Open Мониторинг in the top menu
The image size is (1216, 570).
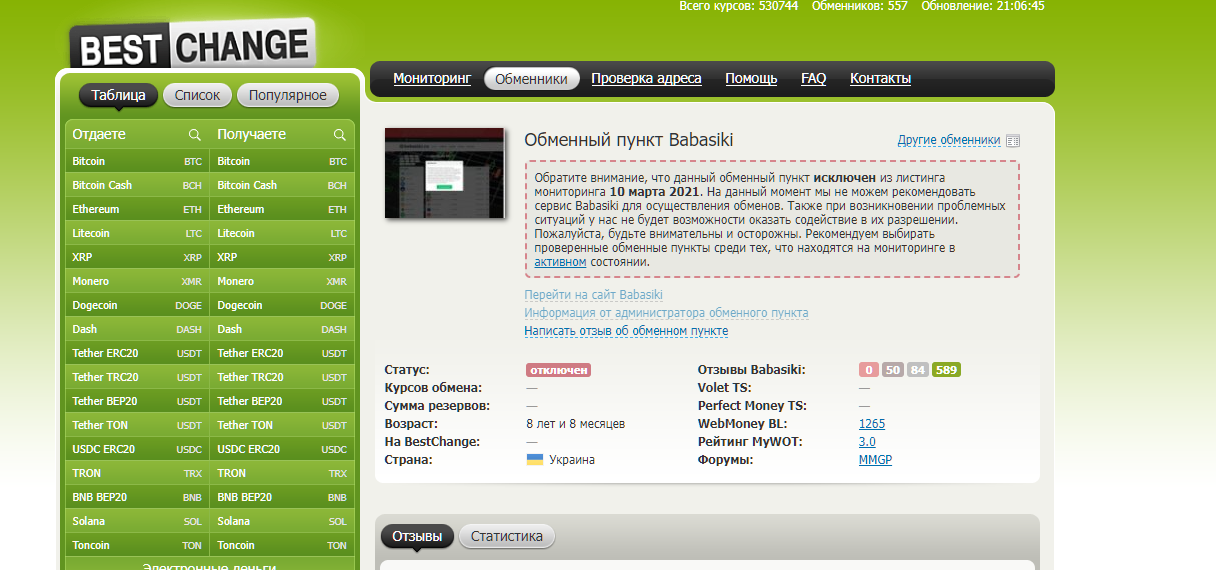(x=432, y=78)
